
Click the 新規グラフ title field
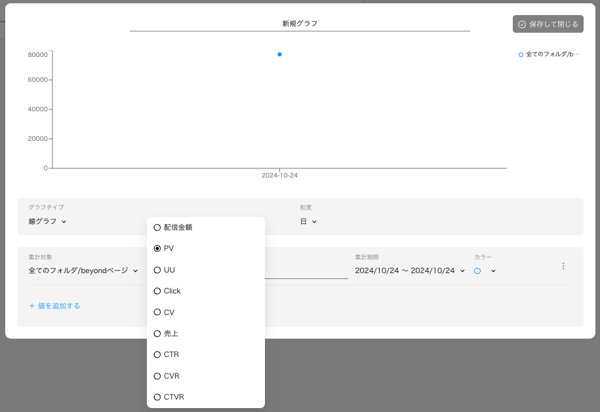tap(299, 23)
